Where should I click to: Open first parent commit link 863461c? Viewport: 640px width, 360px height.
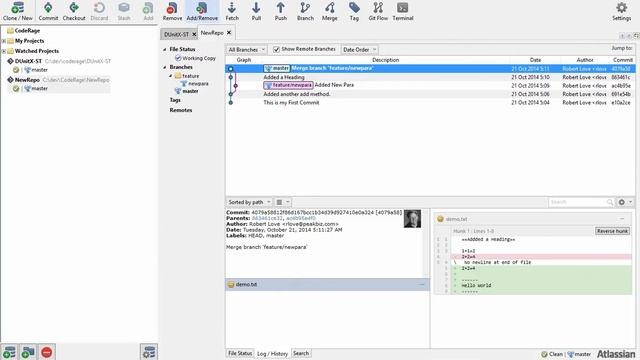coord(267,218)
